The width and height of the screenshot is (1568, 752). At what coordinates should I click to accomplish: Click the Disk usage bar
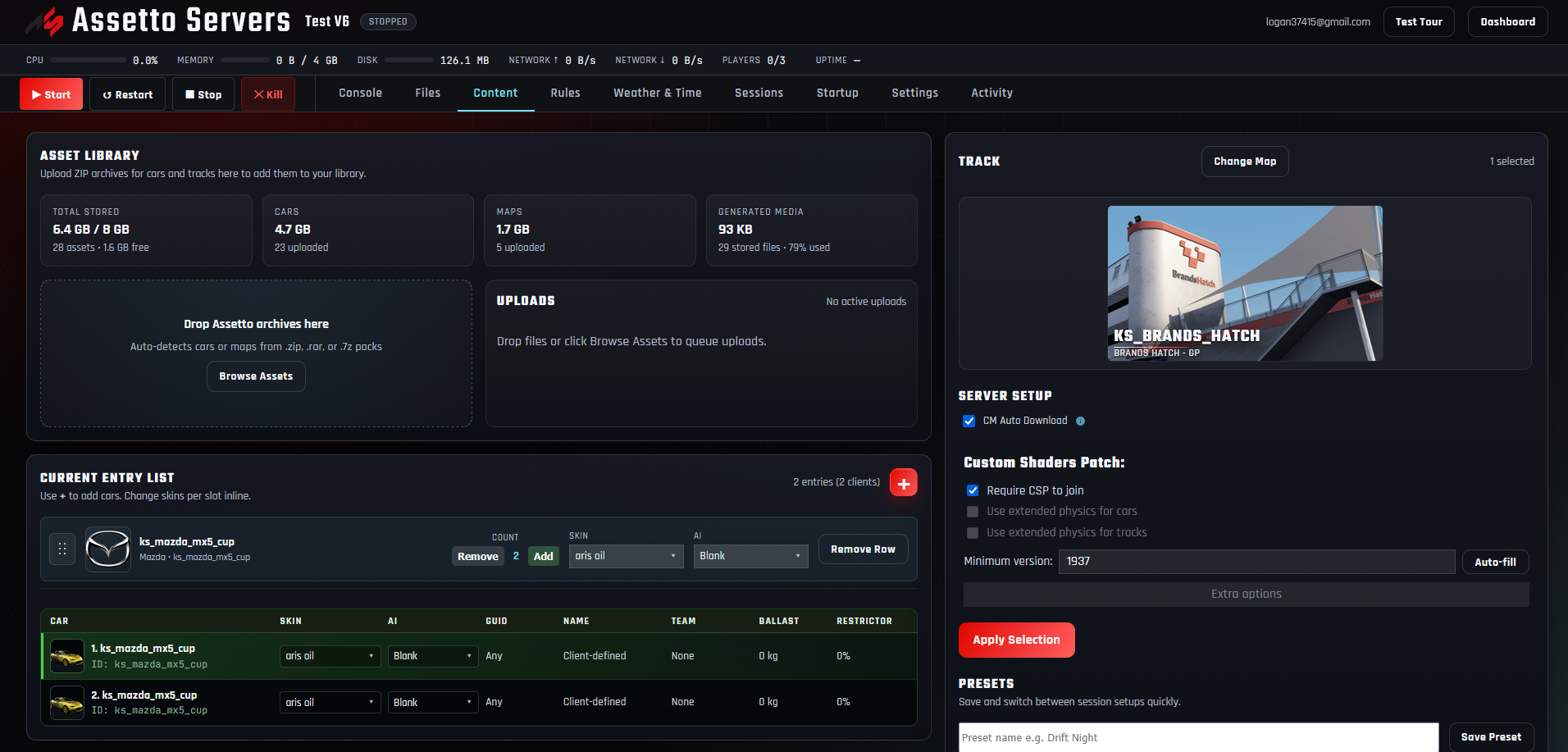[409, 60]
